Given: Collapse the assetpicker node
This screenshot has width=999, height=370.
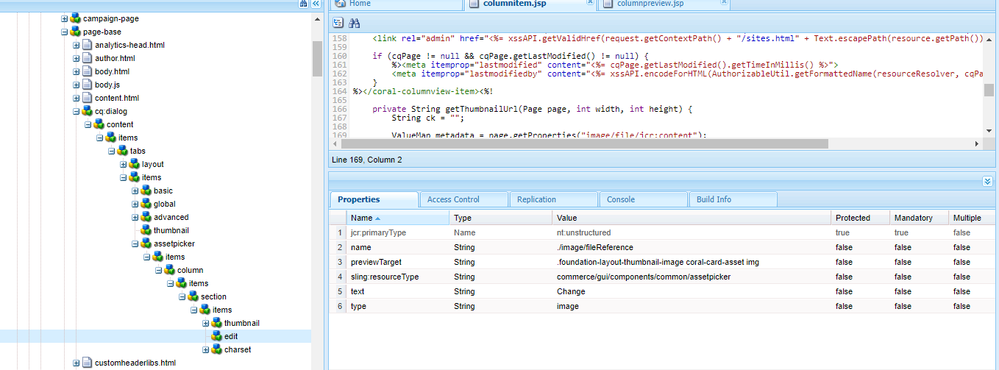Looking at the screenshot, I should pos(135,243).
